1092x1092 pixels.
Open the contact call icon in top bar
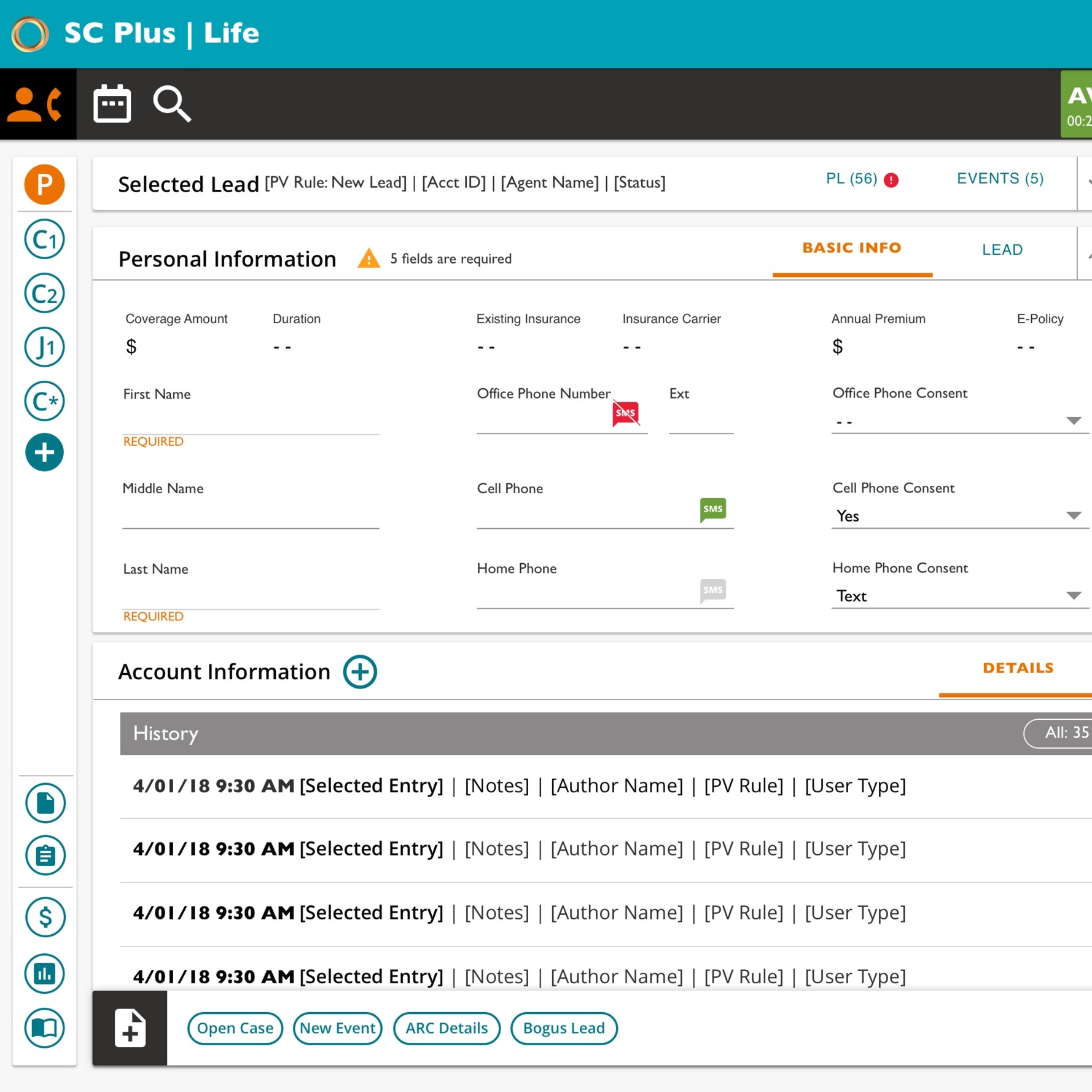pyautogui.click(x=38, y=104)
